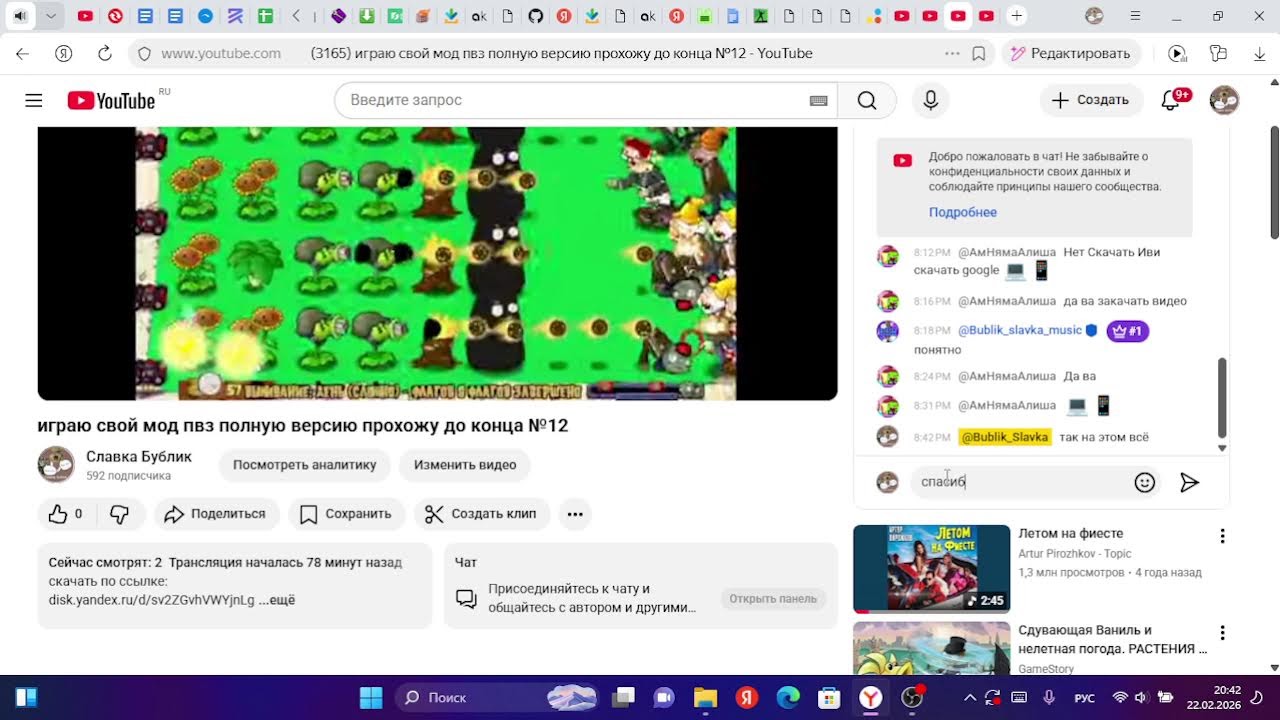Screen dimensions: 1280x720
Task: Click the "Редактировать" button in the browser toolbar
Action: coord(1071,53)
